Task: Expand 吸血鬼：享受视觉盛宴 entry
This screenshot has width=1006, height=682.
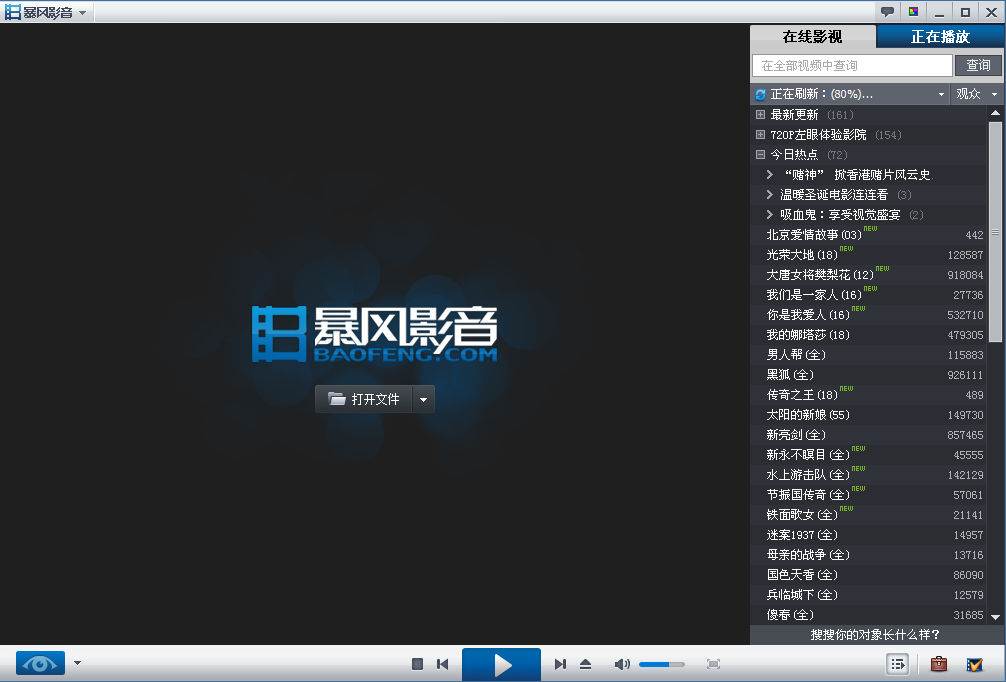Action: [769, 214]
